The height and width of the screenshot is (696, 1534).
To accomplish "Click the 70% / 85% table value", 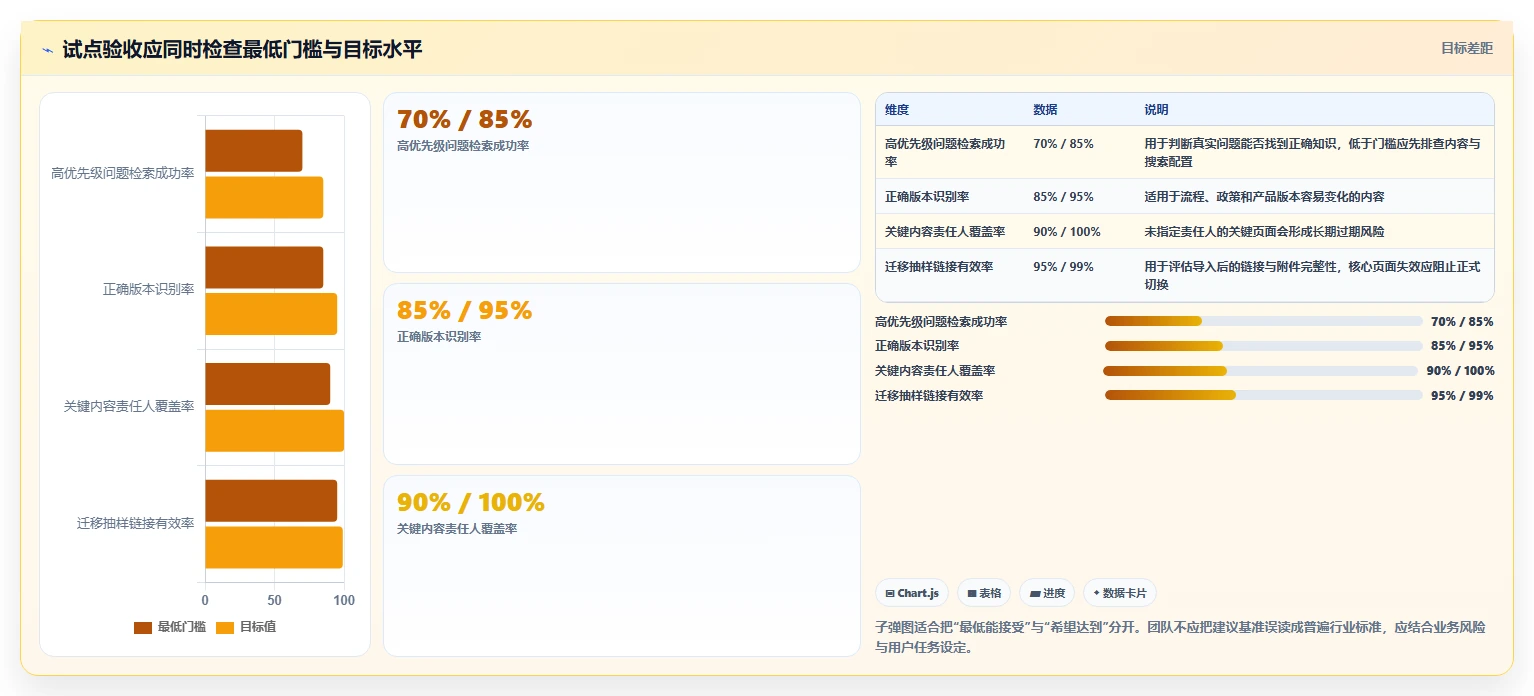I will coord(1063,144).
